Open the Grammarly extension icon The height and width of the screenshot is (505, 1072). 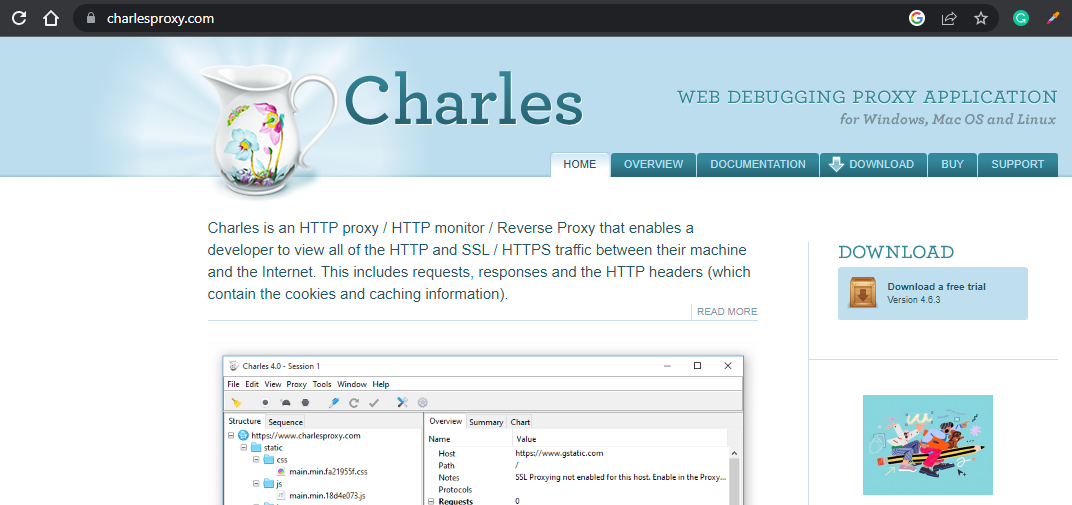(x=1021, y=18)
